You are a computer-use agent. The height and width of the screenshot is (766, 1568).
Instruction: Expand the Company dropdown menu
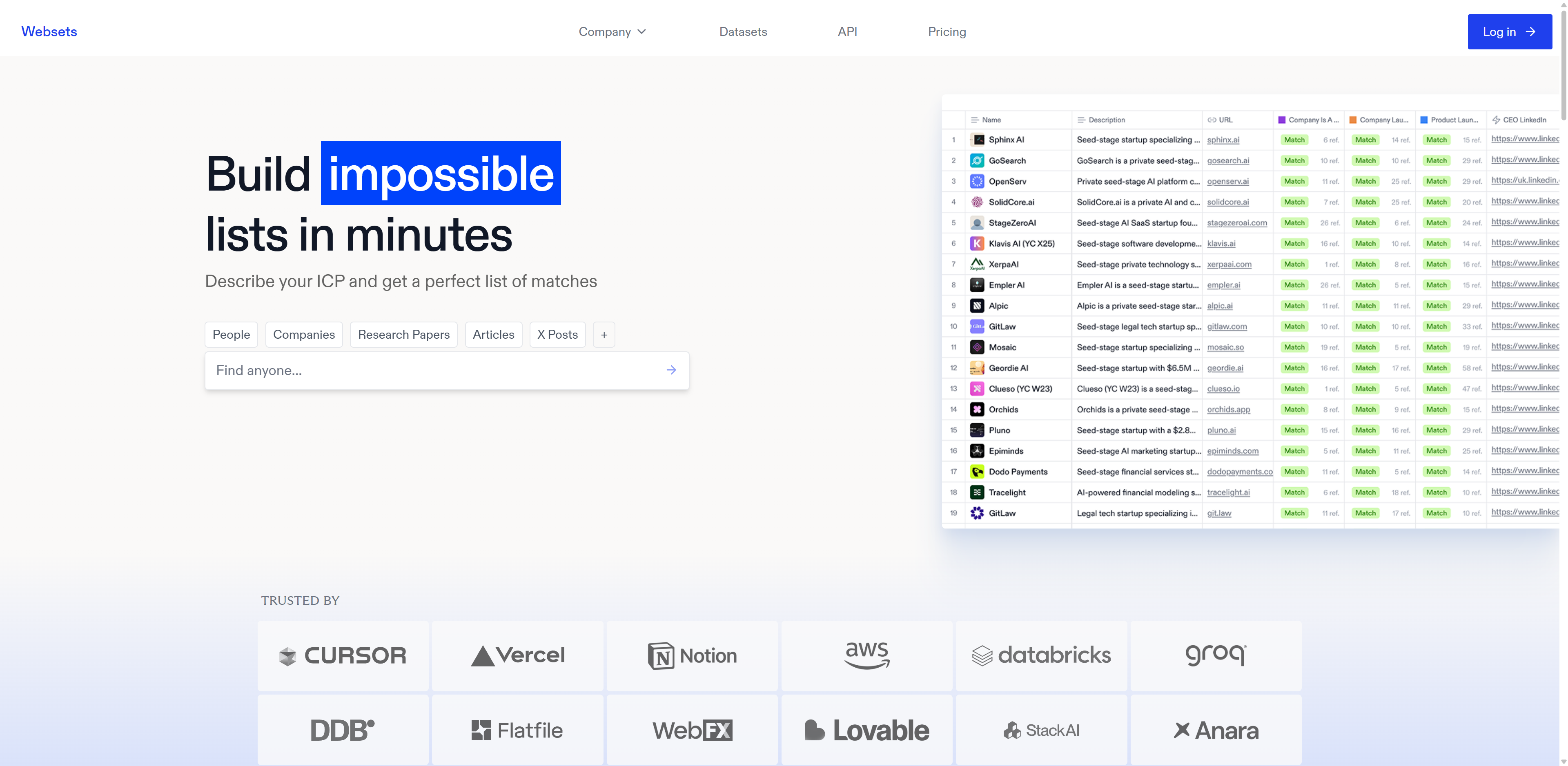coord(612,32)
